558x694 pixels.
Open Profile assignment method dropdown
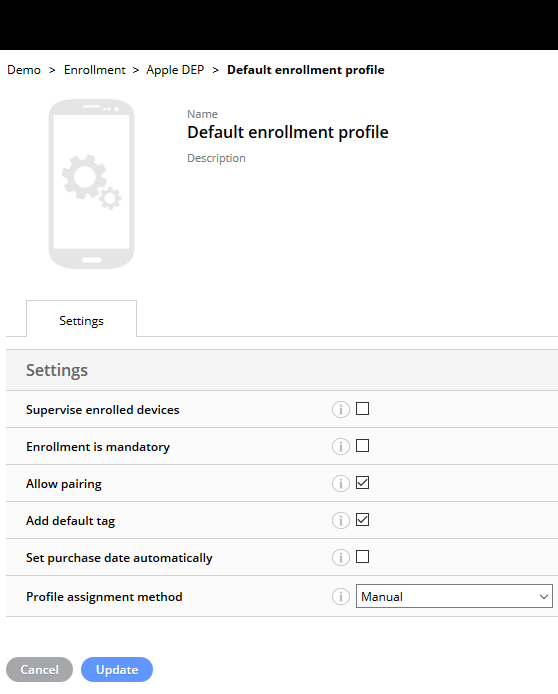tap(454, 596)
